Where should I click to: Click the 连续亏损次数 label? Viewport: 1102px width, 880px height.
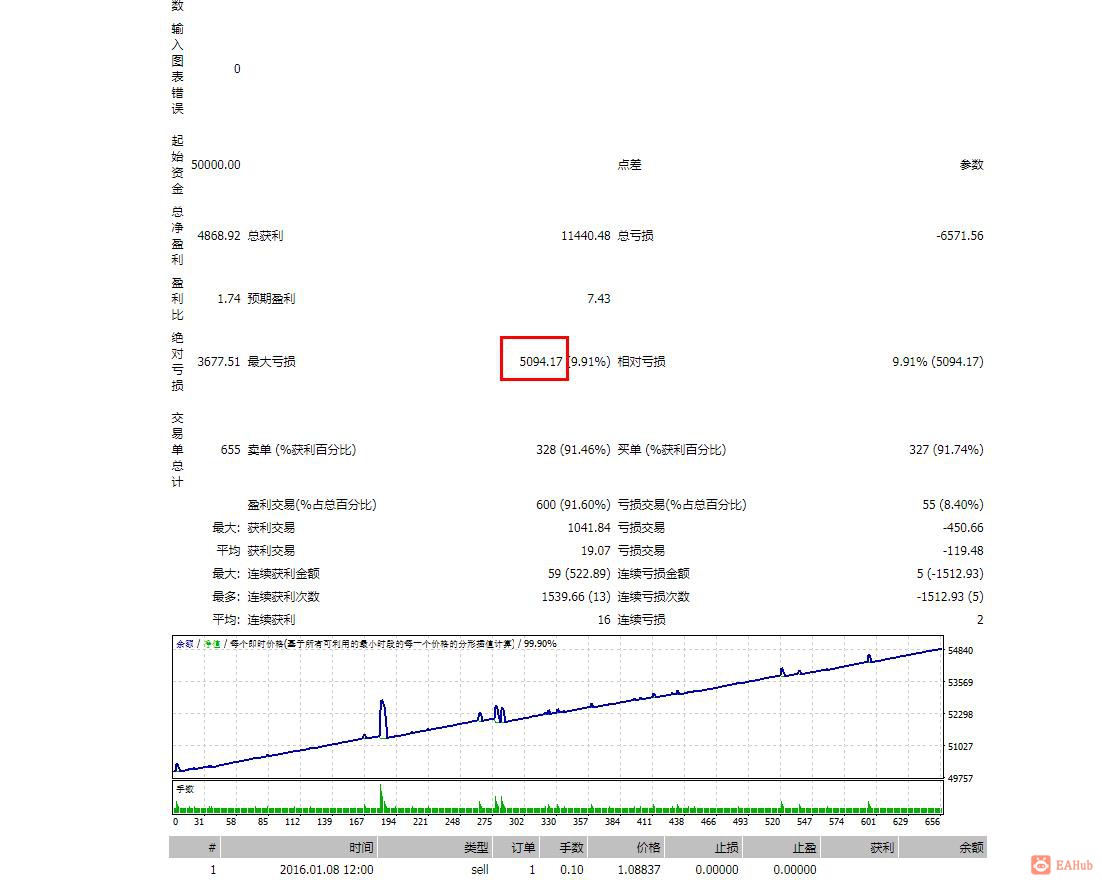(x=654, y=597)
